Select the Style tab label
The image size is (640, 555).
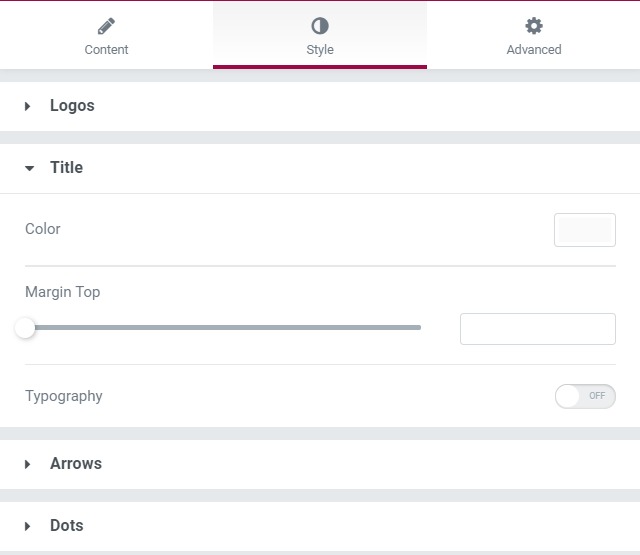[320, 49]
